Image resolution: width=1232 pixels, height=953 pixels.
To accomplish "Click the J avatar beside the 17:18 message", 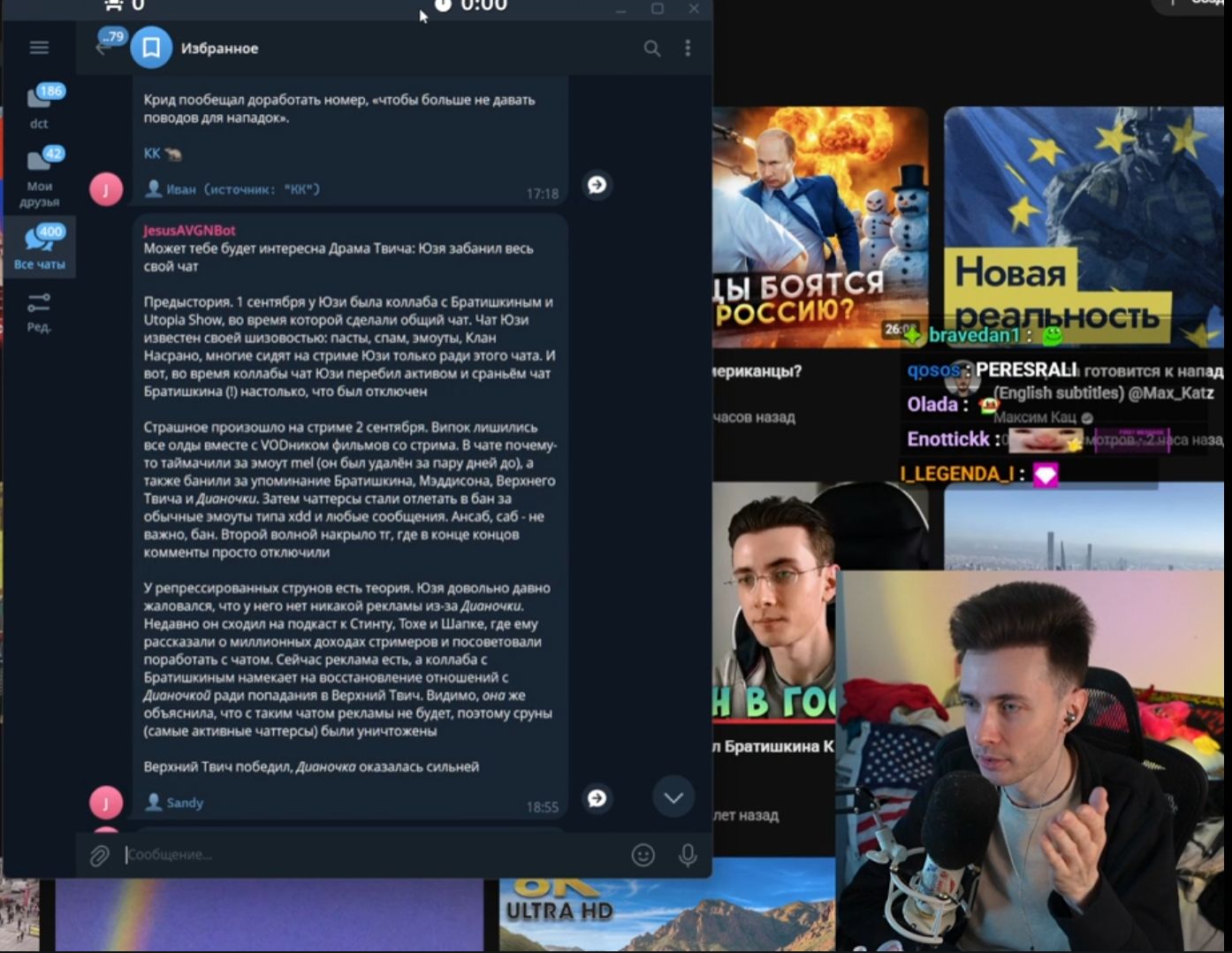I will [x=106, y=188].
